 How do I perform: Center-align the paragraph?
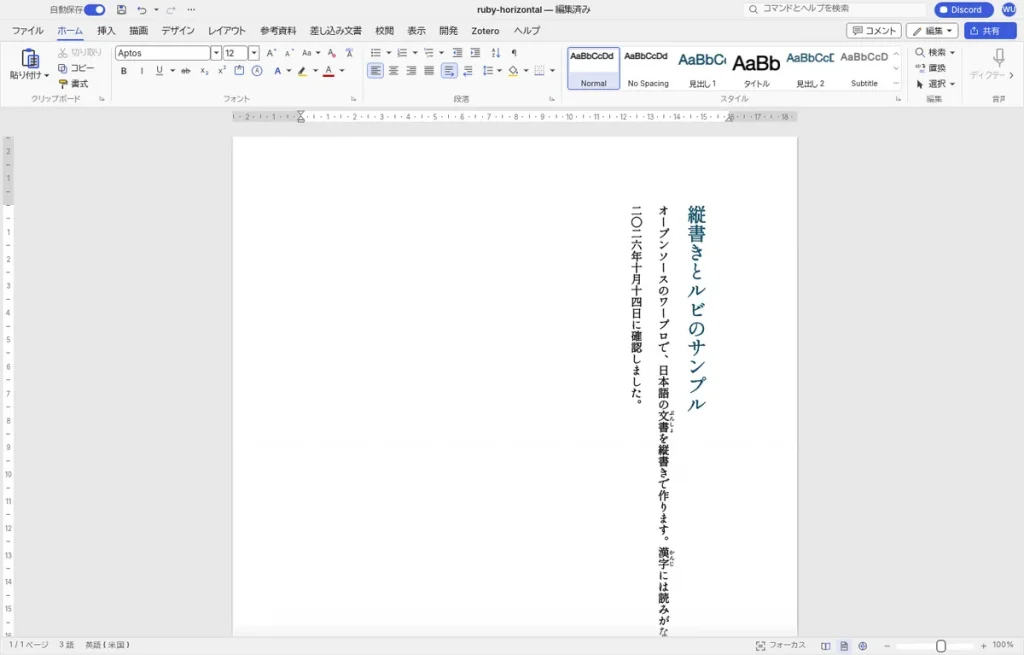point(393,71)
